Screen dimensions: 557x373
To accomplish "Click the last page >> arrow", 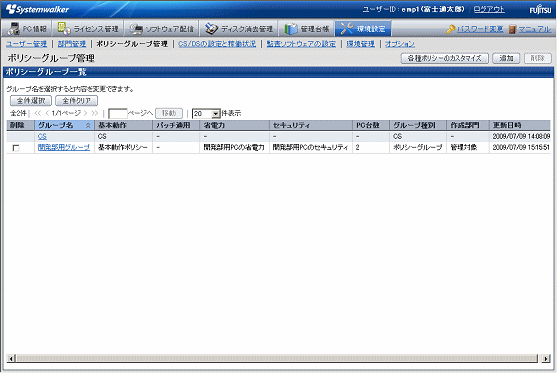I will [94, 113].
